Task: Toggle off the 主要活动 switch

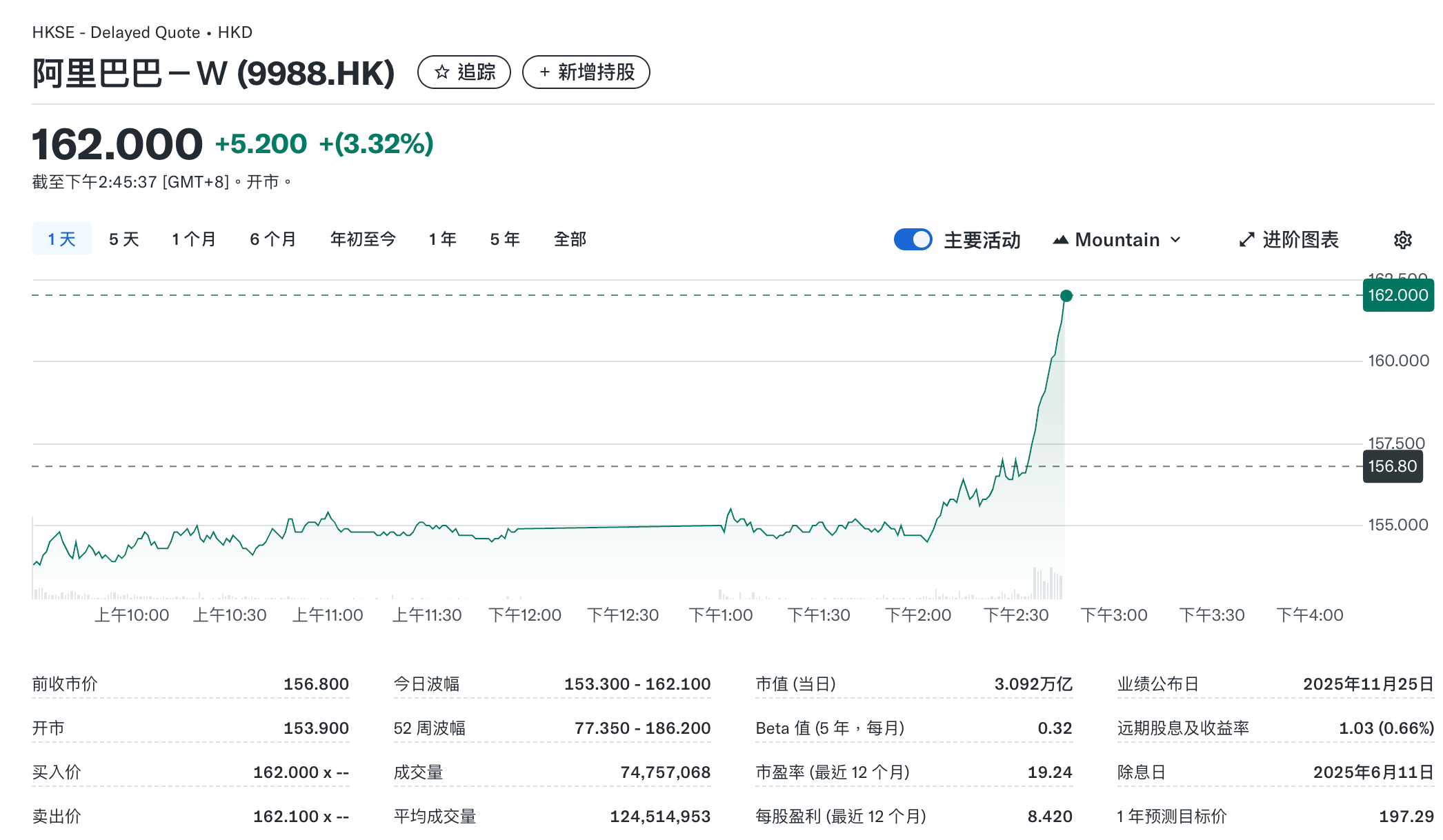Action: [x=913, y=239]
